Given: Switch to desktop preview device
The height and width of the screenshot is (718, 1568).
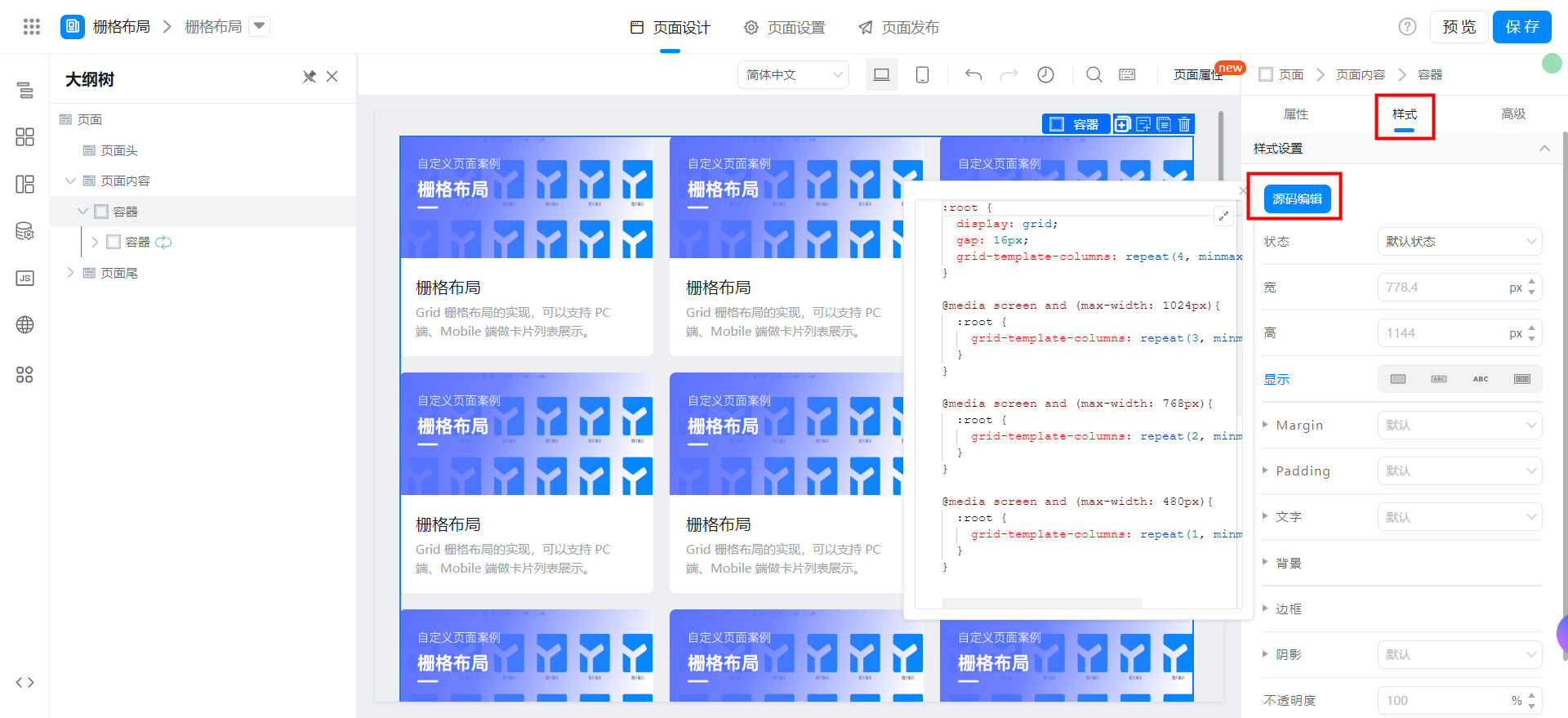Looking at the screenshot, I should pos(882,74).
